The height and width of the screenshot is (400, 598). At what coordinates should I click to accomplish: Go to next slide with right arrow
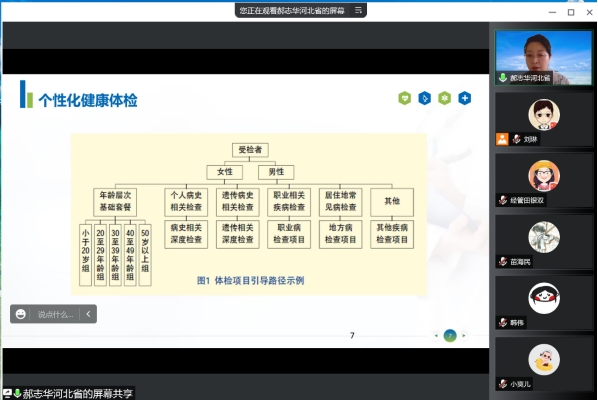click(x=464, y=336)
